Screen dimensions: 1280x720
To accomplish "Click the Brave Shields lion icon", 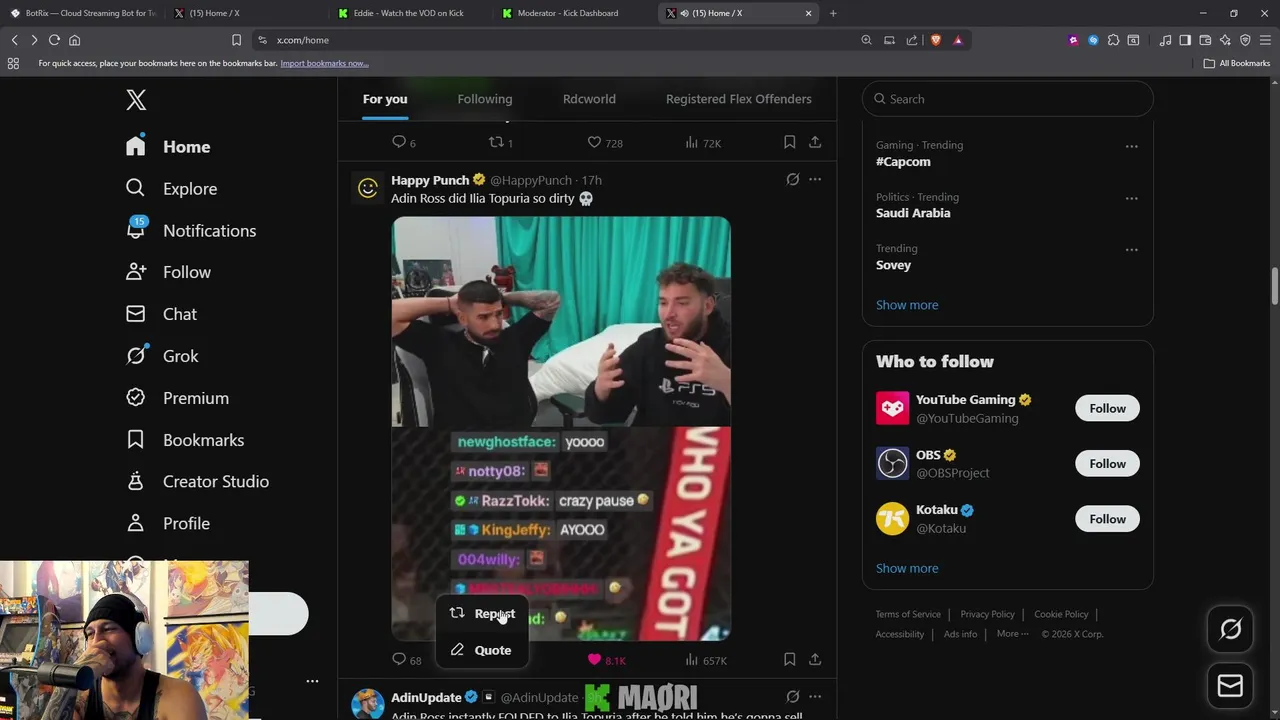I will pyautogui.click(x=935, y=40).
